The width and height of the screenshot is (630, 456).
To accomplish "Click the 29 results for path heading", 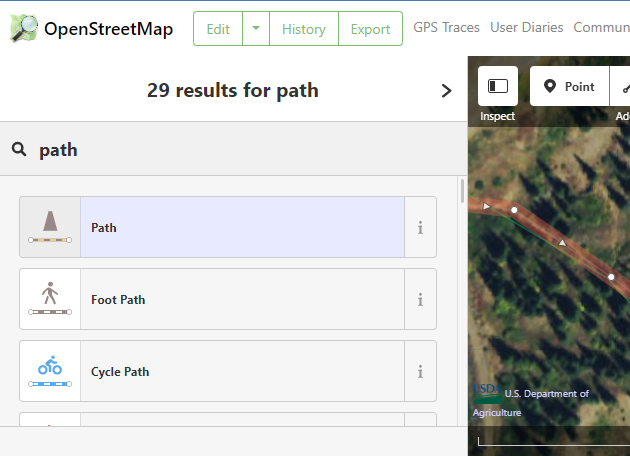I will pyautogui.click(x=233, y=90).
